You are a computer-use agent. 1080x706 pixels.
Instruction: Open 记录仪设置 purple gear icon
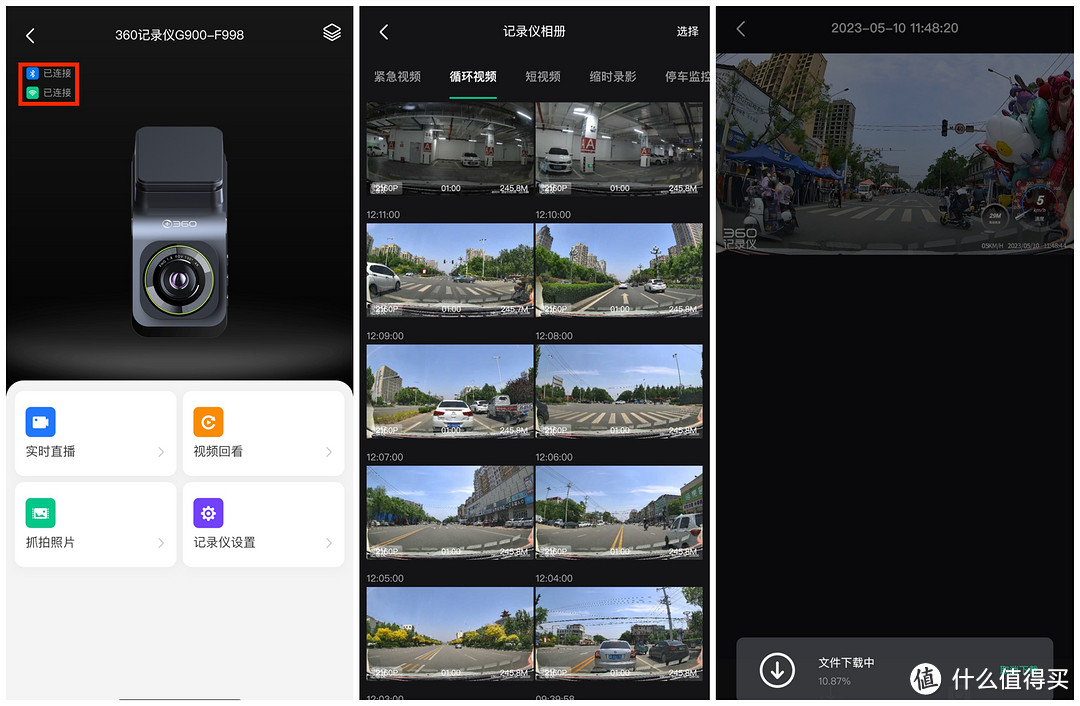[208, 513]
